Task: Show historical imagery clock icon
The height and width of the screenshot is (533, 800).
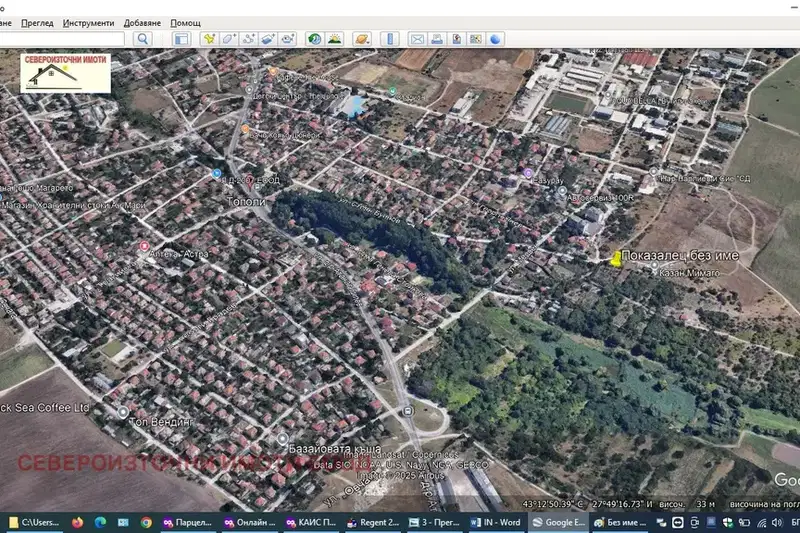Action: pyautogui.click(x=315, y=39)
